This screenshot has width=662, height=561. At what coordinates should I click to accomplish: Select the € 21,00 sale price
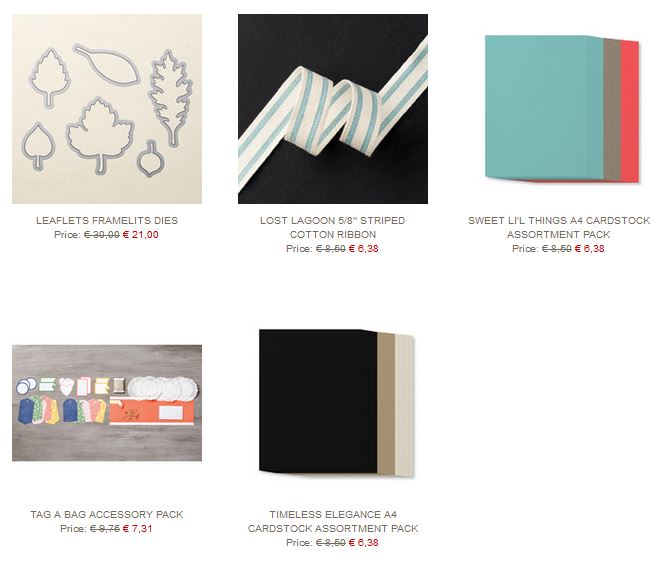tap(141, 235)
